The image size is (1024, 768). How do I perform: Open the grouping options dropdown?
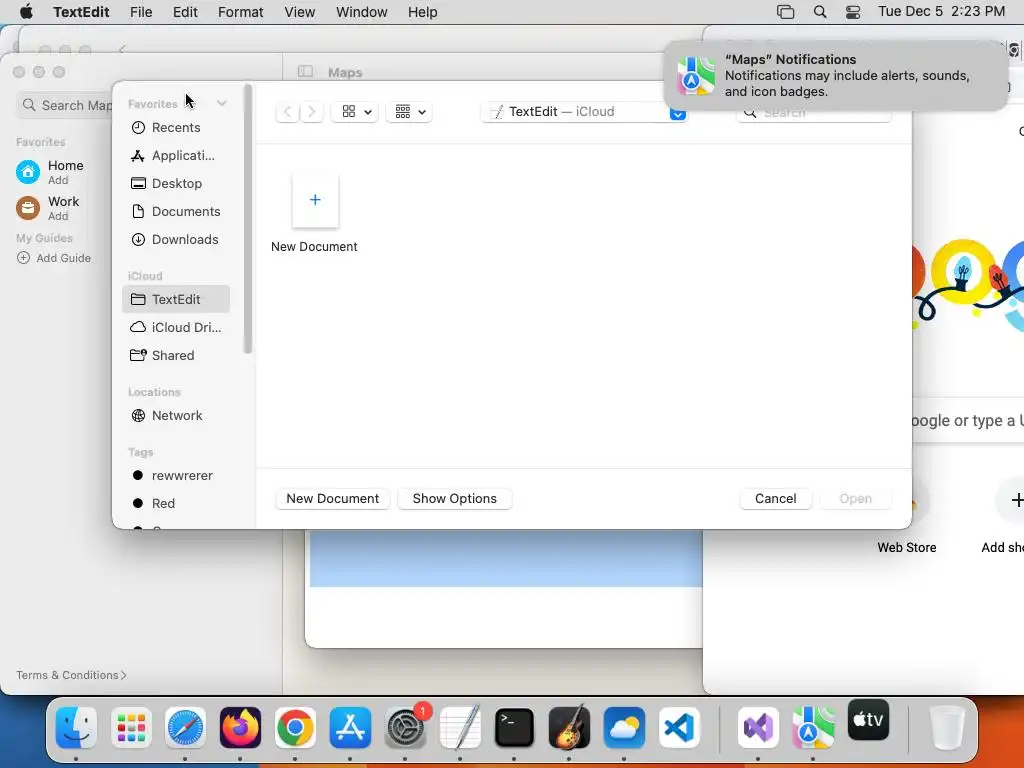(x=410, y=112)
